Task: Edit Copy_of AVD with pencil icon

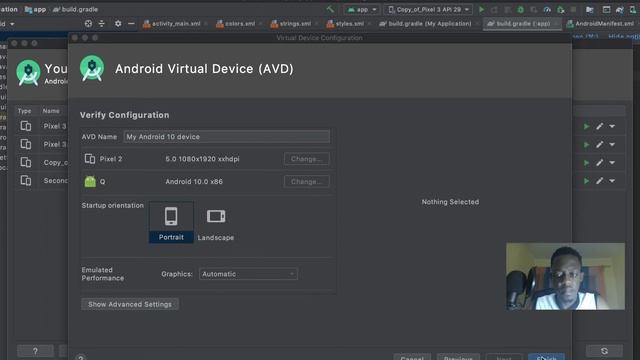Action: click(x=600, y=163)
